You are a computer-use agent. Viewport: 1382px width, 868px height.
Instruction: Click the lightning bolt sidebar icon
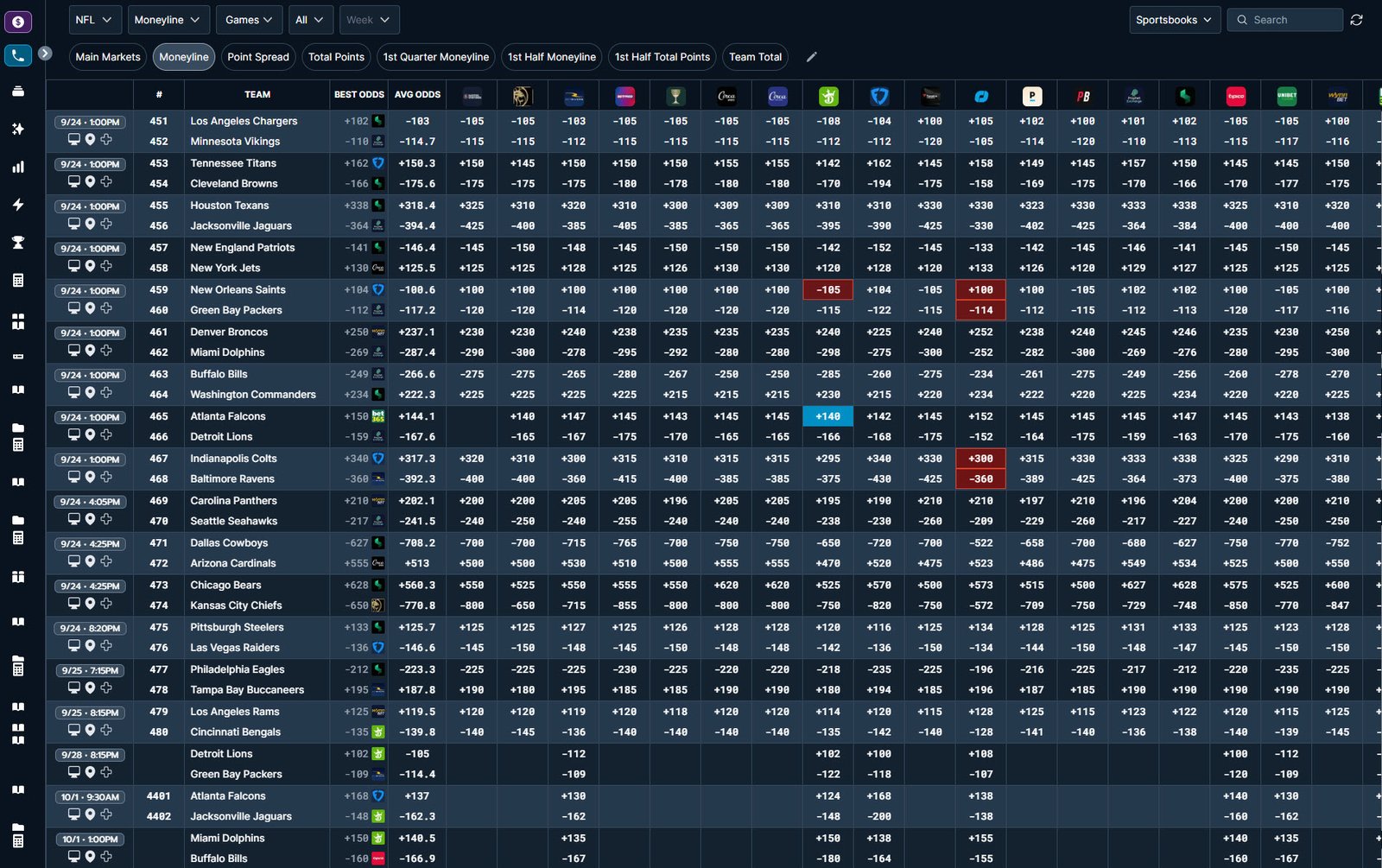(x=18, y=205)
